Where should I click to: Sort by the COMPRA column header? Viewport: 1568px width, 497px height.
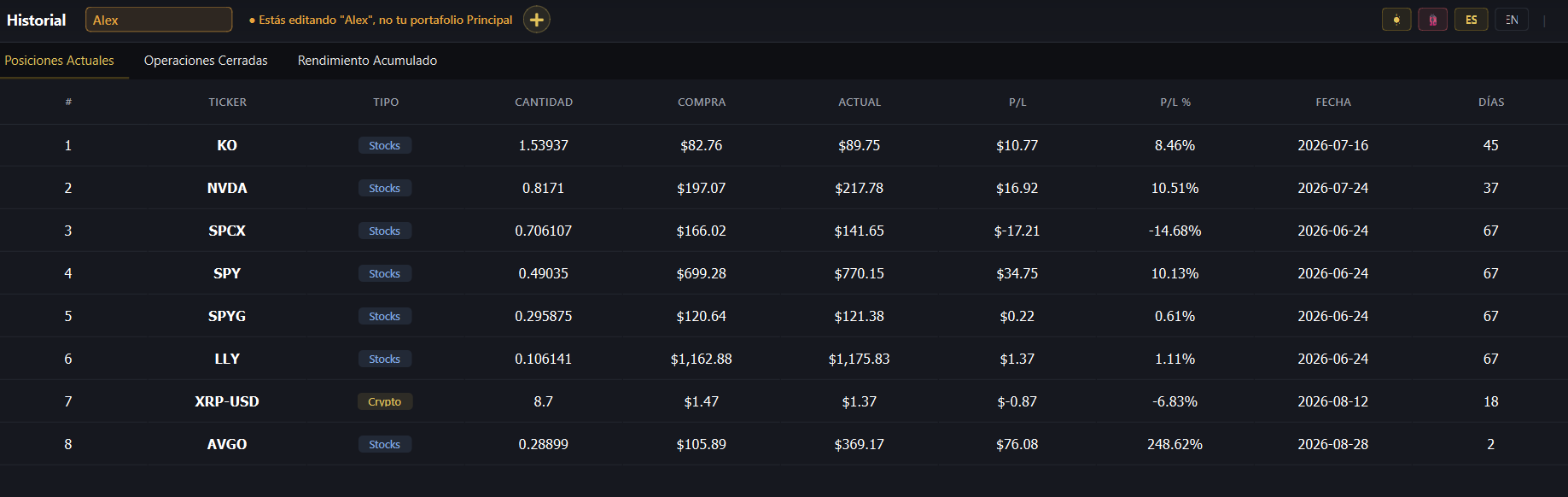702,102
